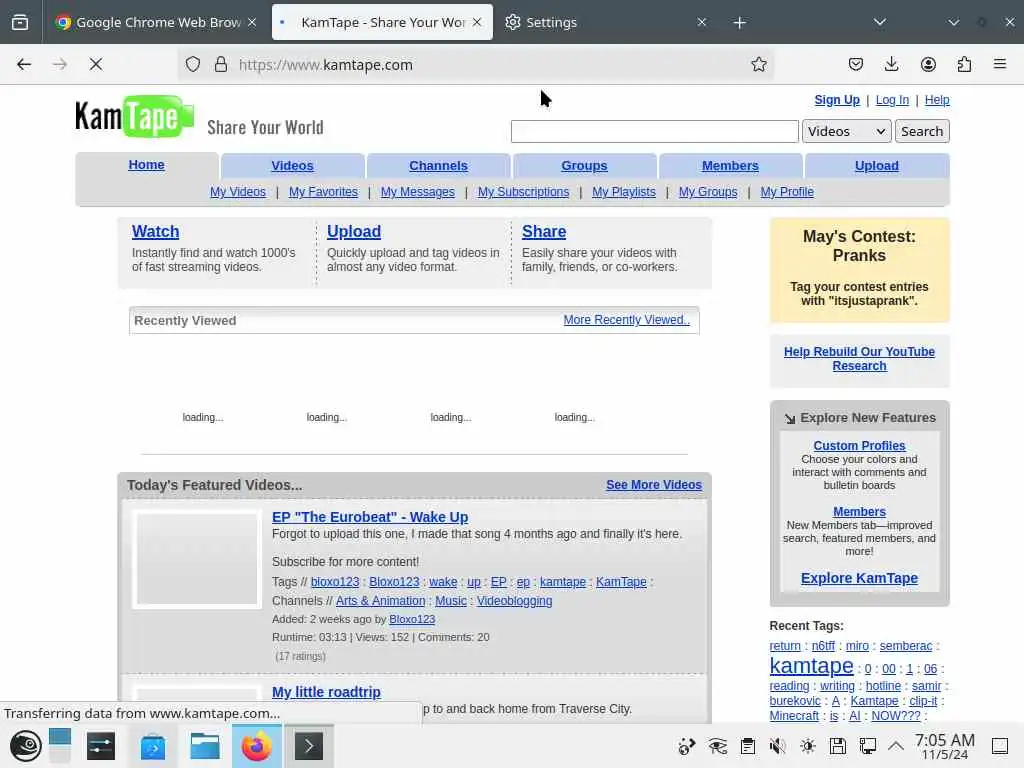The image size is (1024, 768).
Task: Open the Members navigation tab
Action: [730, 166]
